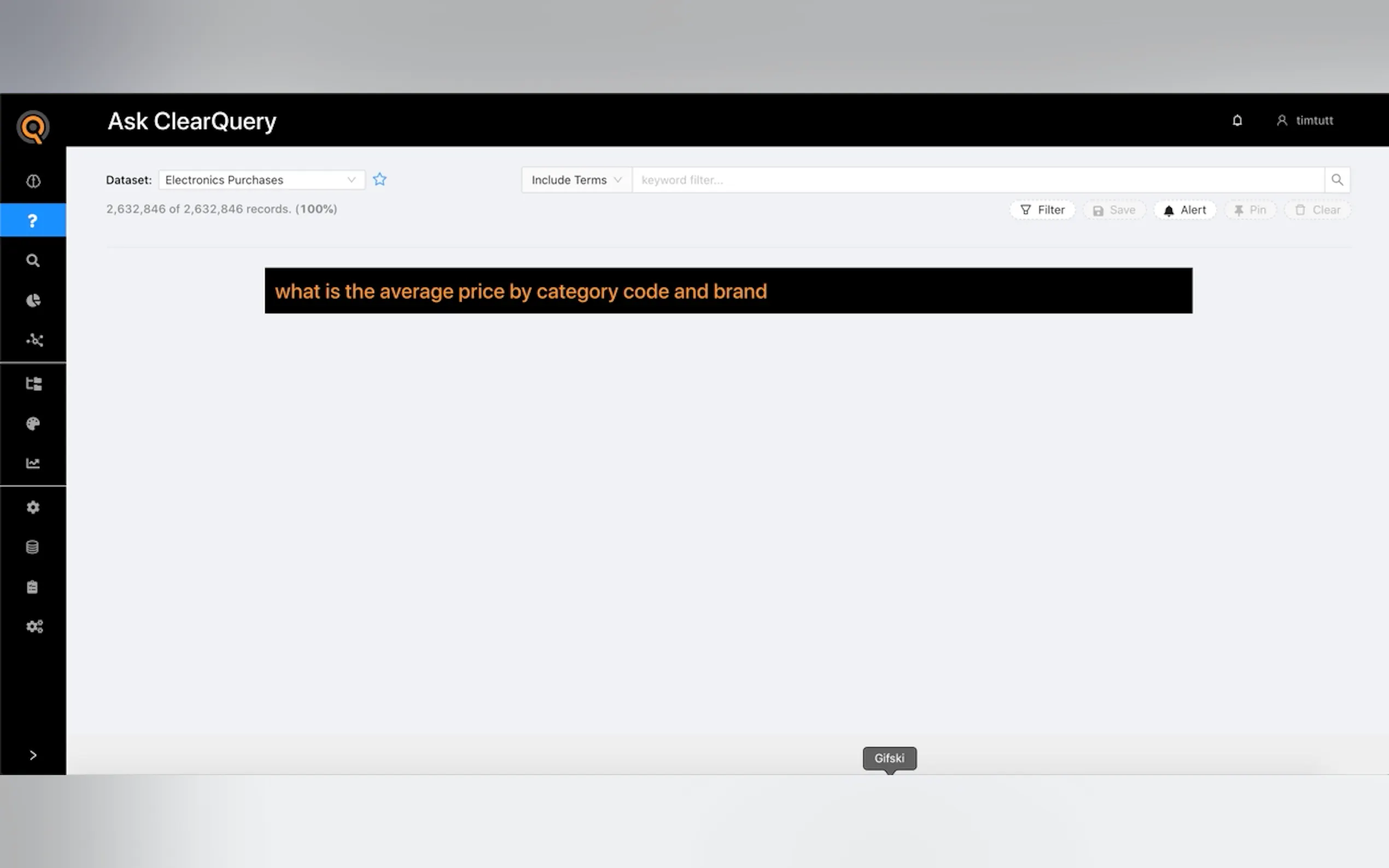
Task: Open the Include Terms dropdown
Action: [576, 180]
